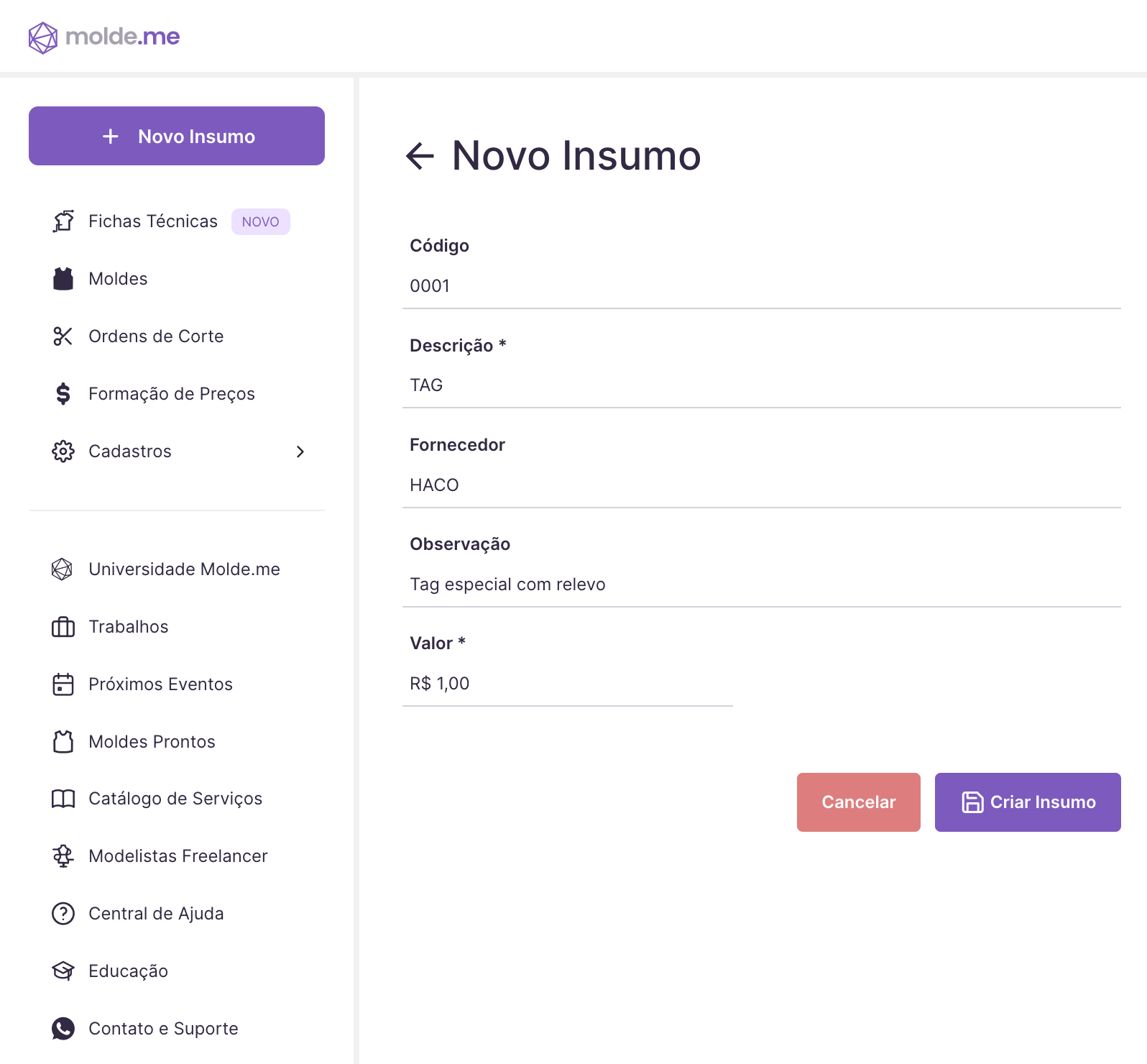Click the purple Novo Insumo sidebar button
Screen dimensions: 1147x1064
point(177,136)
